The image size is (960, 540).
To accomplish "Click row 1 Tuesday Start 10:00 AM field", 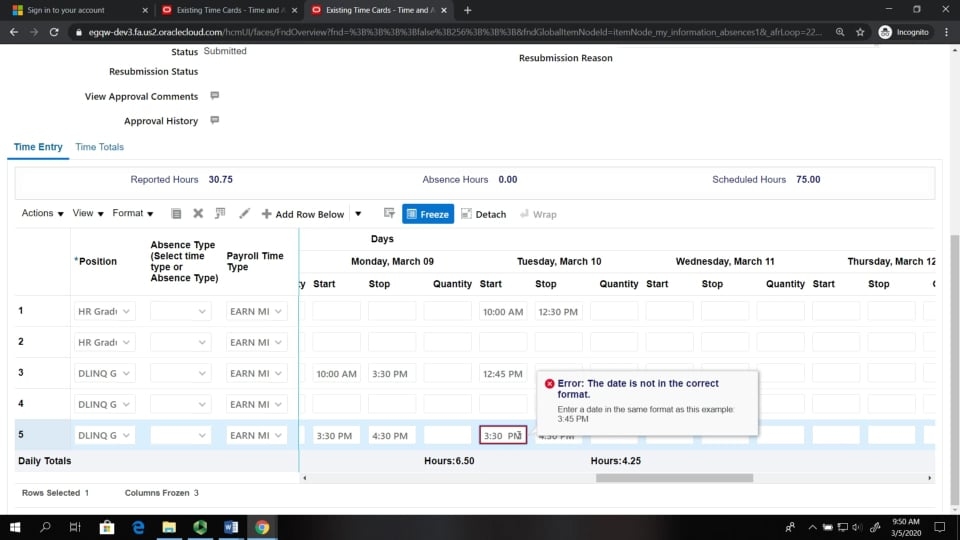I will coord(503,312).
